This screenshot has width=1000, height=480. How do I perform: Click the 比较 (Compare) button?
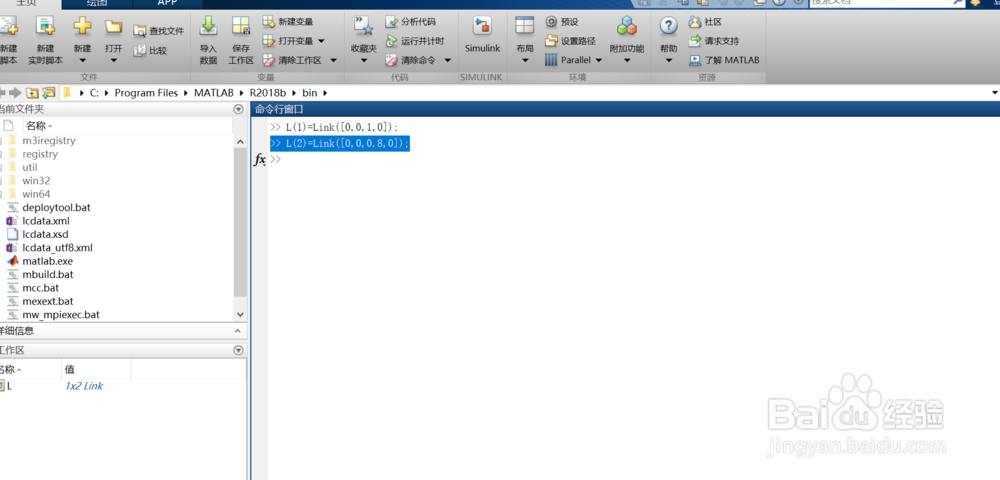151,50
